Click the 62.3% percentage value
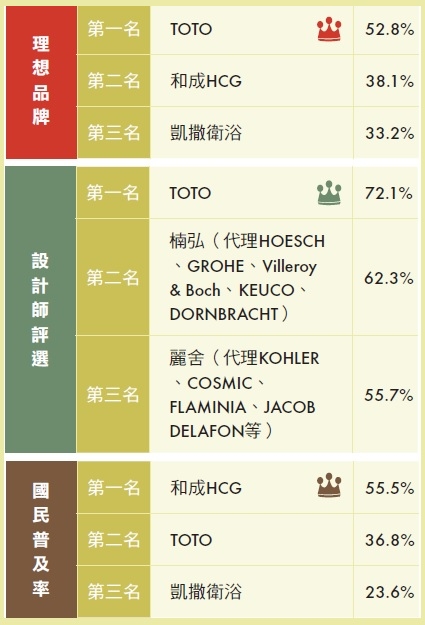This screenshot has width=425, height=625. (389, 278)
